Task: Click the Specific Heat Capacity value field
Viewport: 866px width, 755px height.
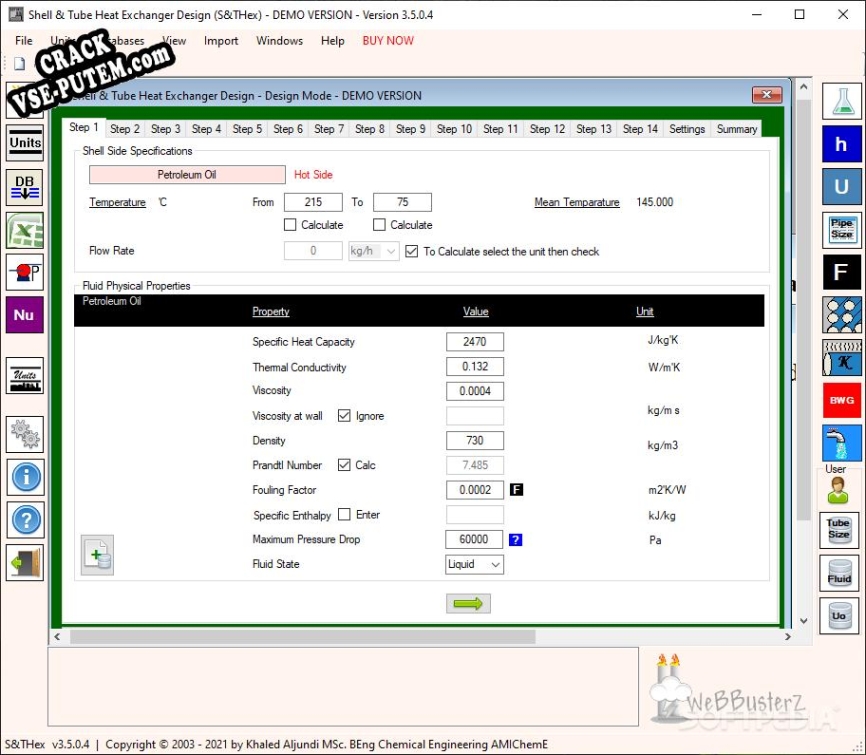Action: pyautogui.click(x=475, y=342)
